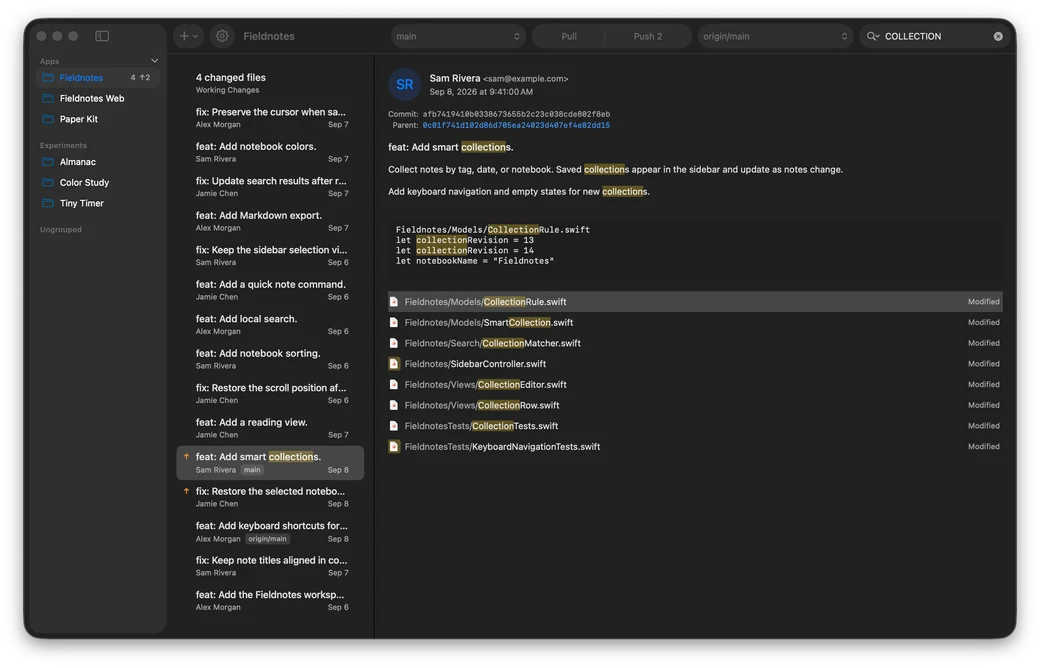Click file icon of CollectionRow.swift
The width and height of the screenshot is (1040, 668).
pyautogui.click(x=394, y=405)
